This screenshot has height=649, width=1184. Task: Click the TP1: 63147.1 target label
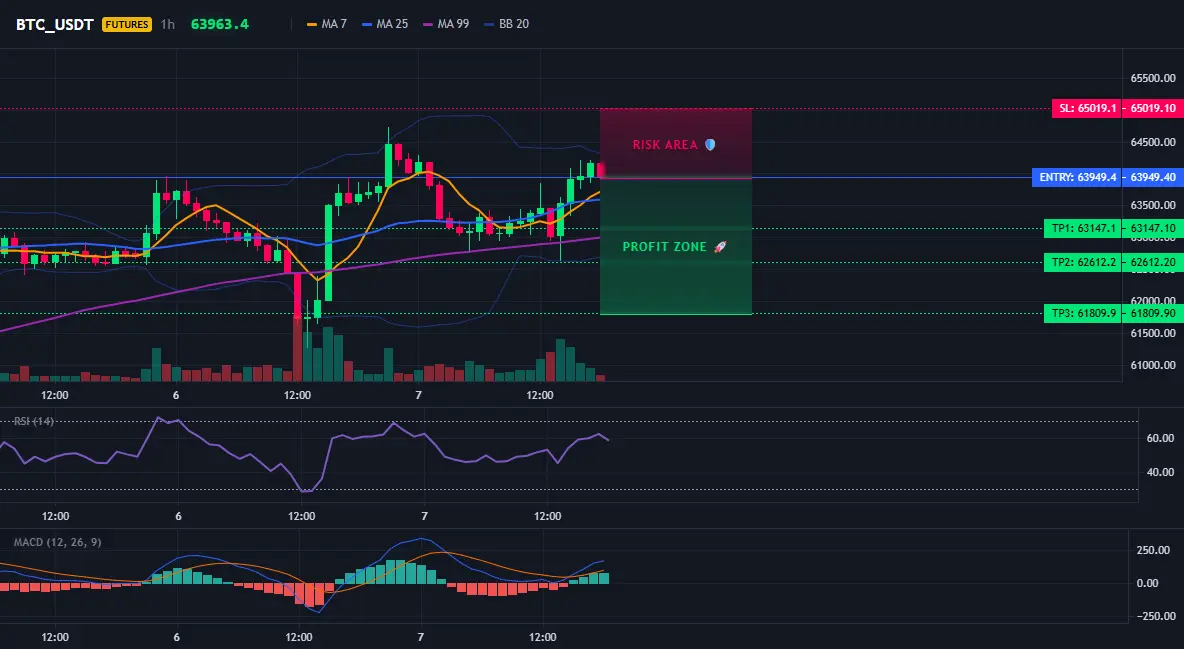coord(1083,228)
